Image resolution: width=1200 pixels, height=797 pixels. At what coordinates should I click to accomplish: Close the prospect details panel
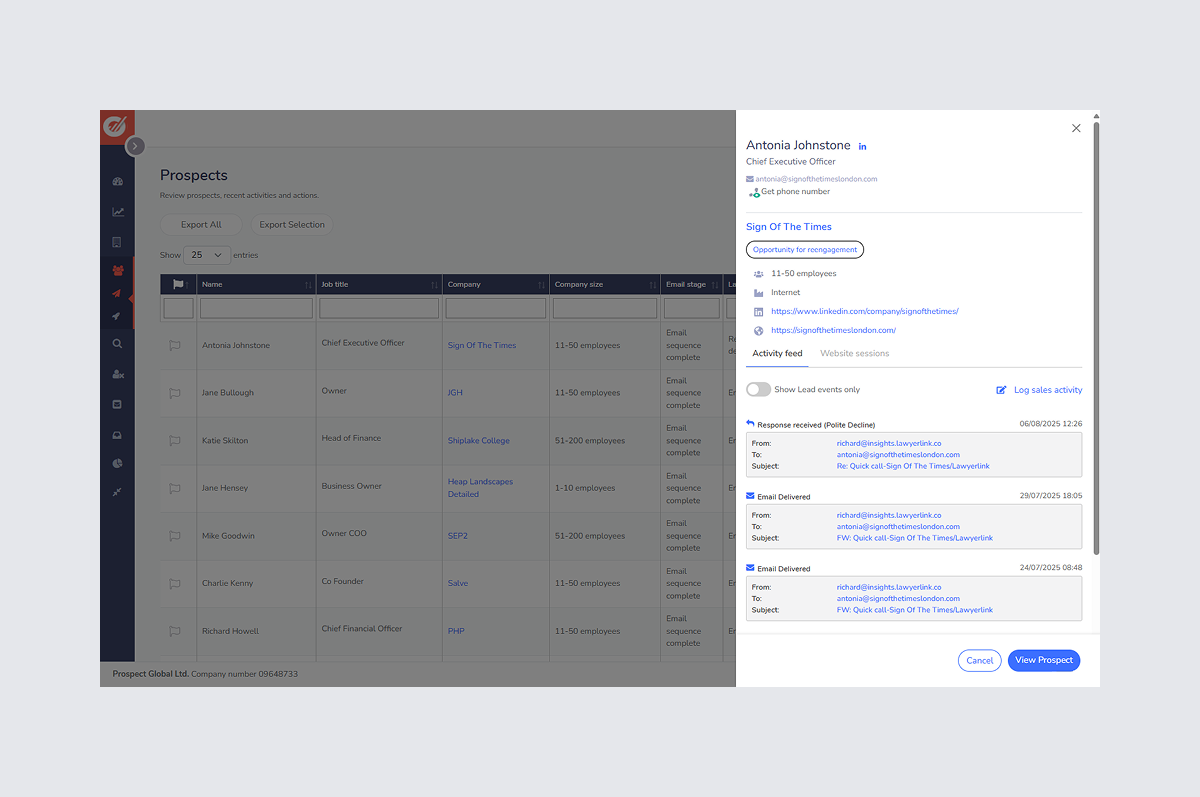point(1076,128)
